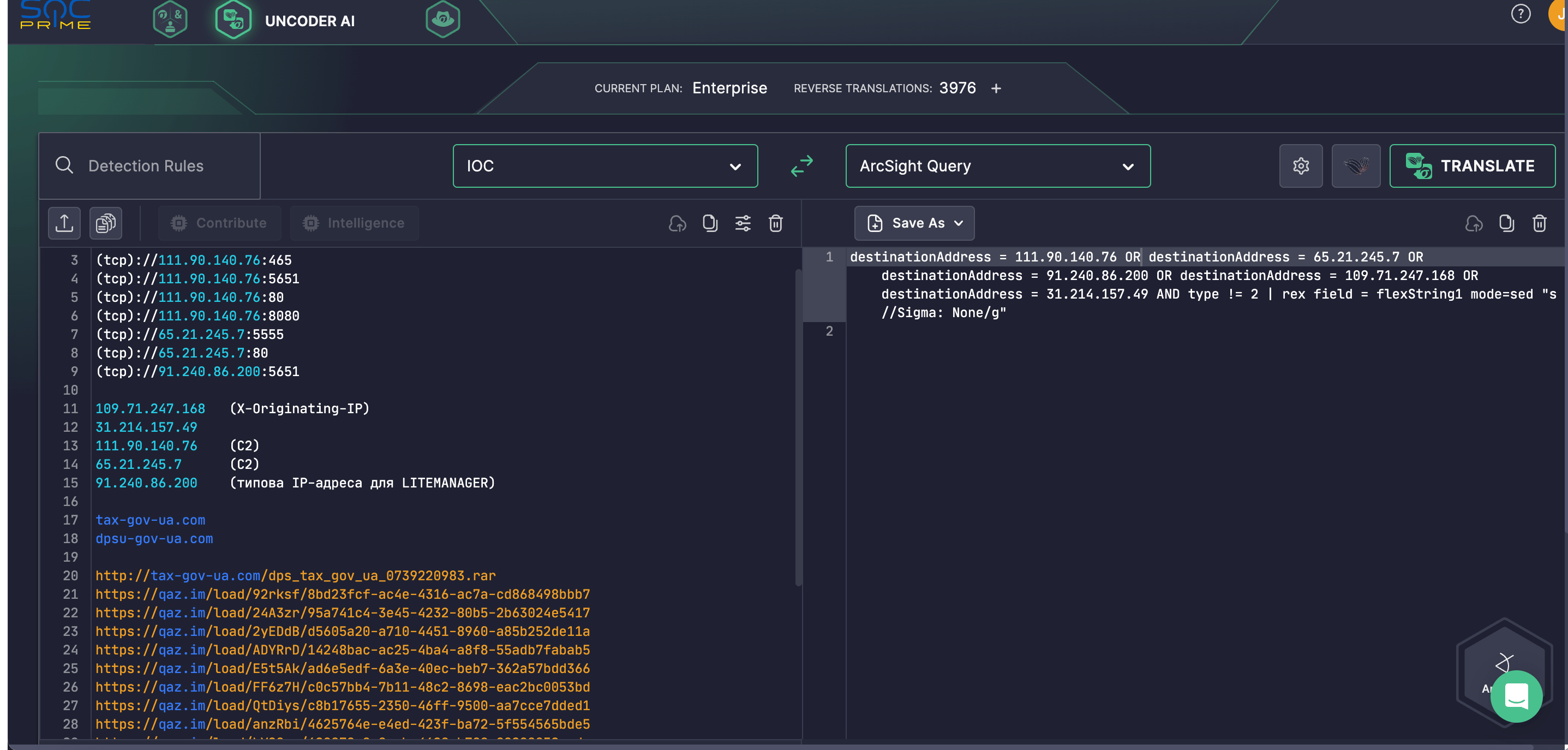
Task: Open the first hexagon module icon
Action: click(170, 20)
